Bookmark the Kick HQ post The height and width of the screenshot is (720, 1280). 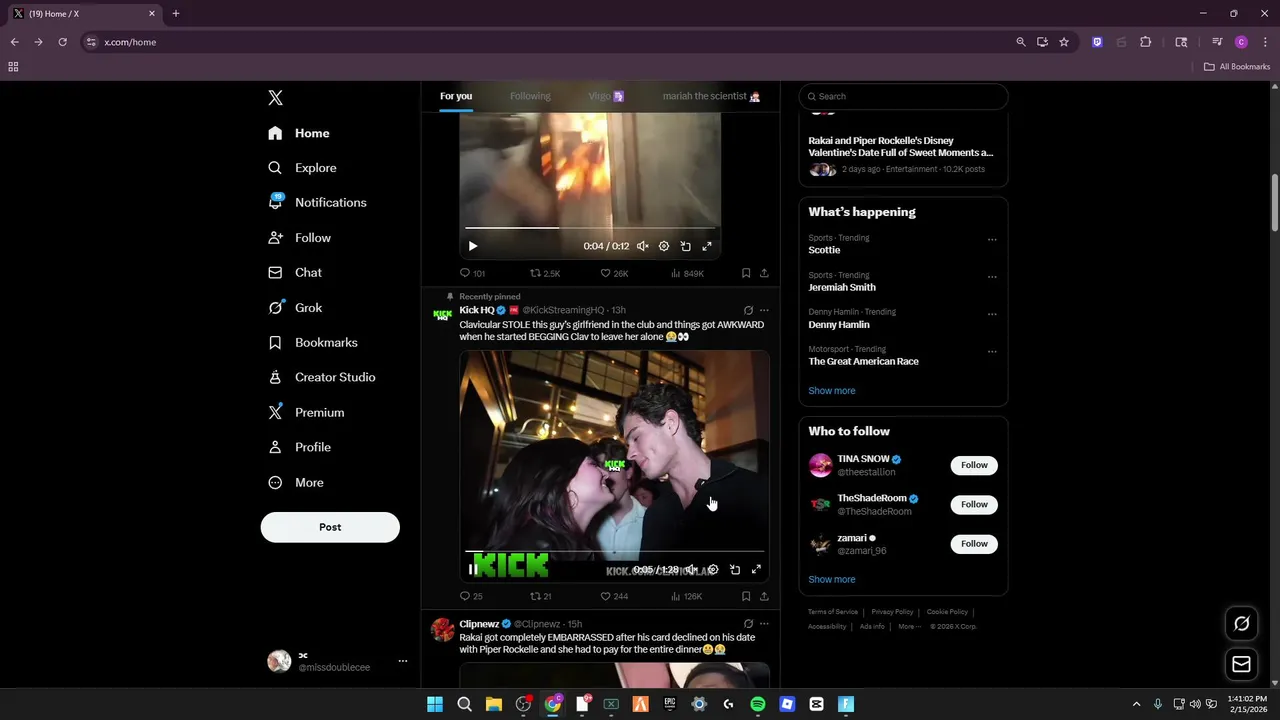pyautogui.click(x=746, y=596)
